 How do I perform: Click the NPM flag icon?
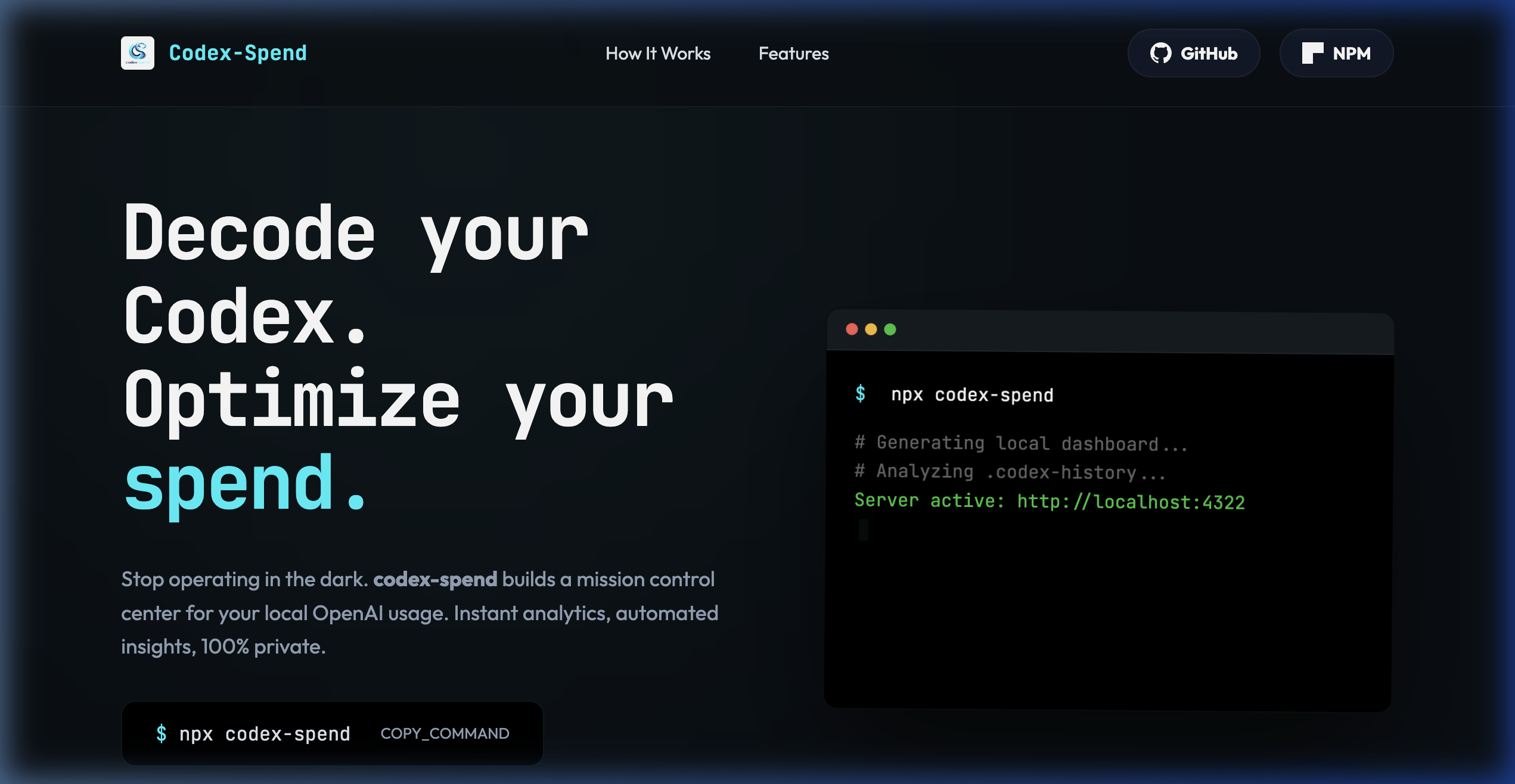tap(1313, 53)
